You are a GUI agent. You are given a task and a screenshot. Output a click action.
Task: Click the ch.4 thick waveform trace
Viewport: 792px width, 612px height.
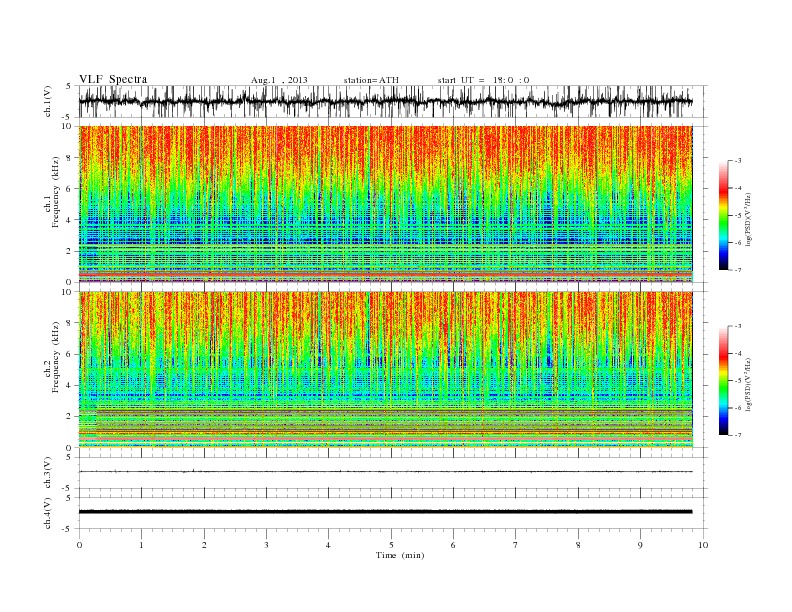[385, 512]
